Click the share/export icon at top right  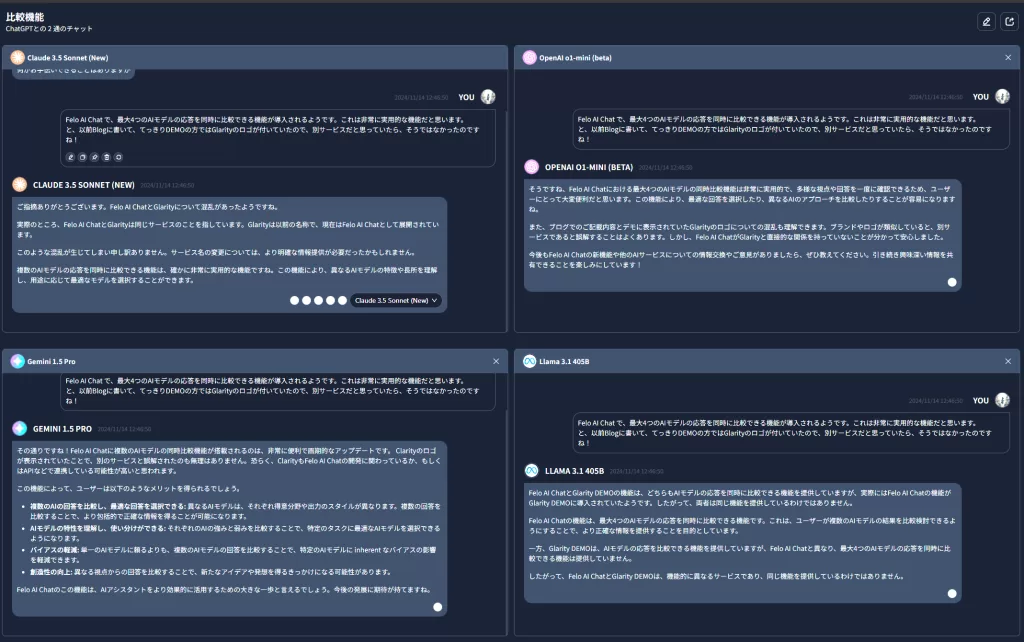coord(1008,21)
